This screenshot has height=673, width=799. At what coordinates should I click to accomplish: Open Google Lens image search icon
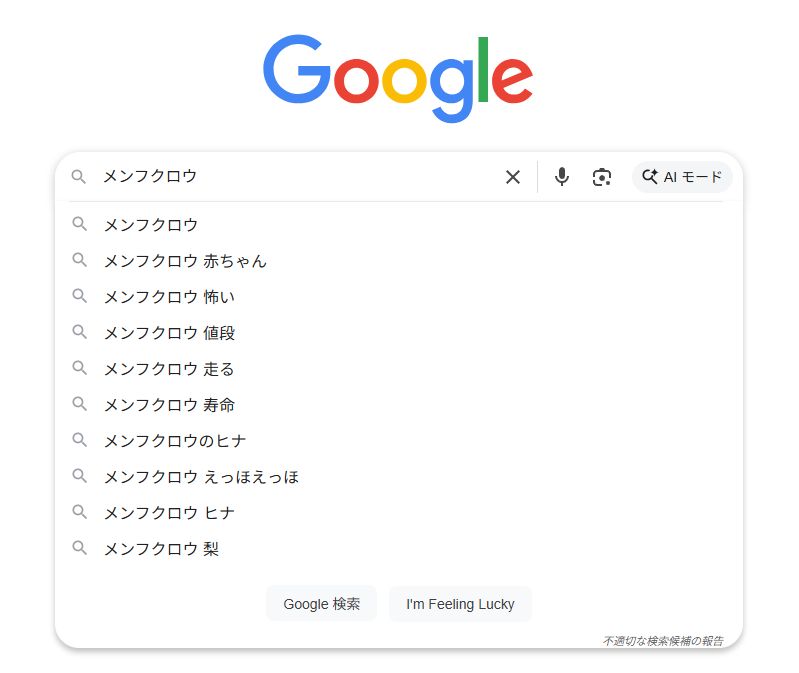coord(601,177)
